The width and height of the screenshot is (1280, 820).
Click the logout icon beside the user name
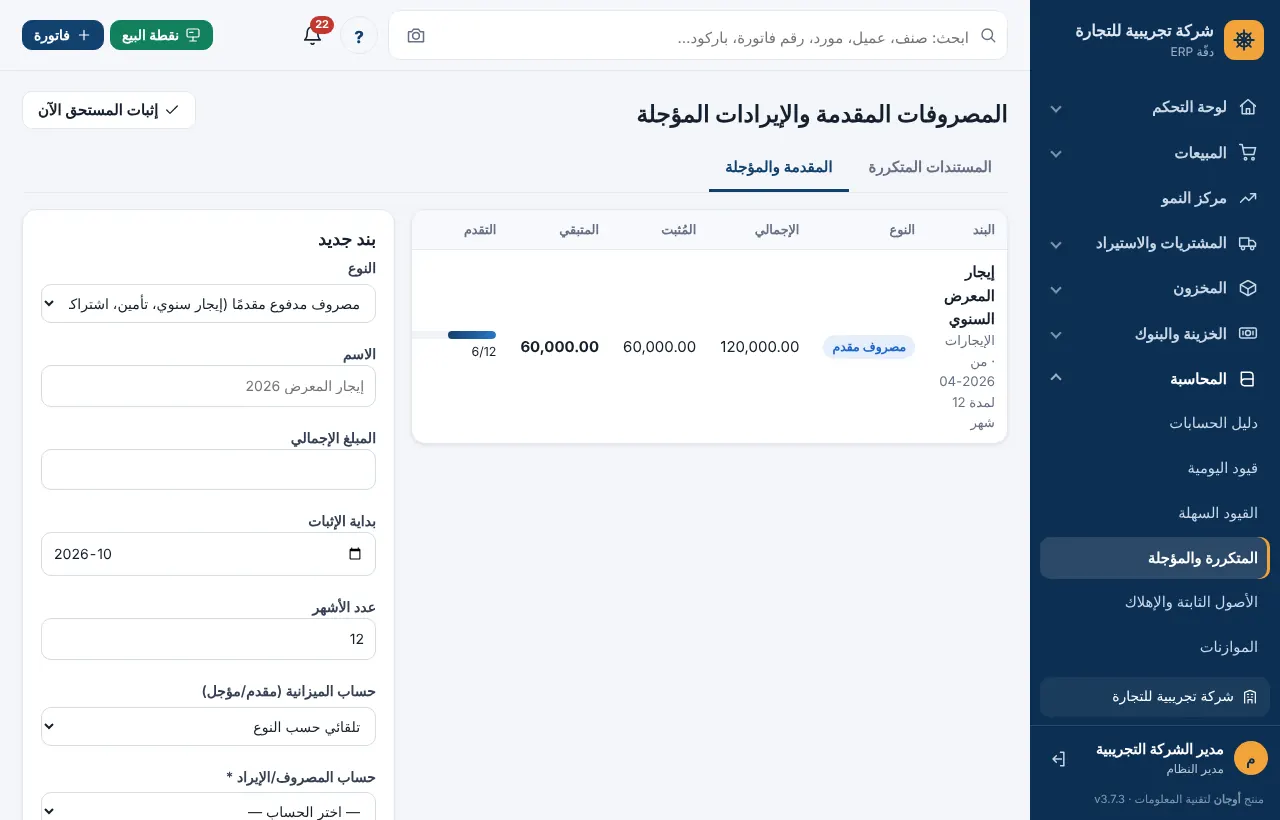(x=1059, y=759)
